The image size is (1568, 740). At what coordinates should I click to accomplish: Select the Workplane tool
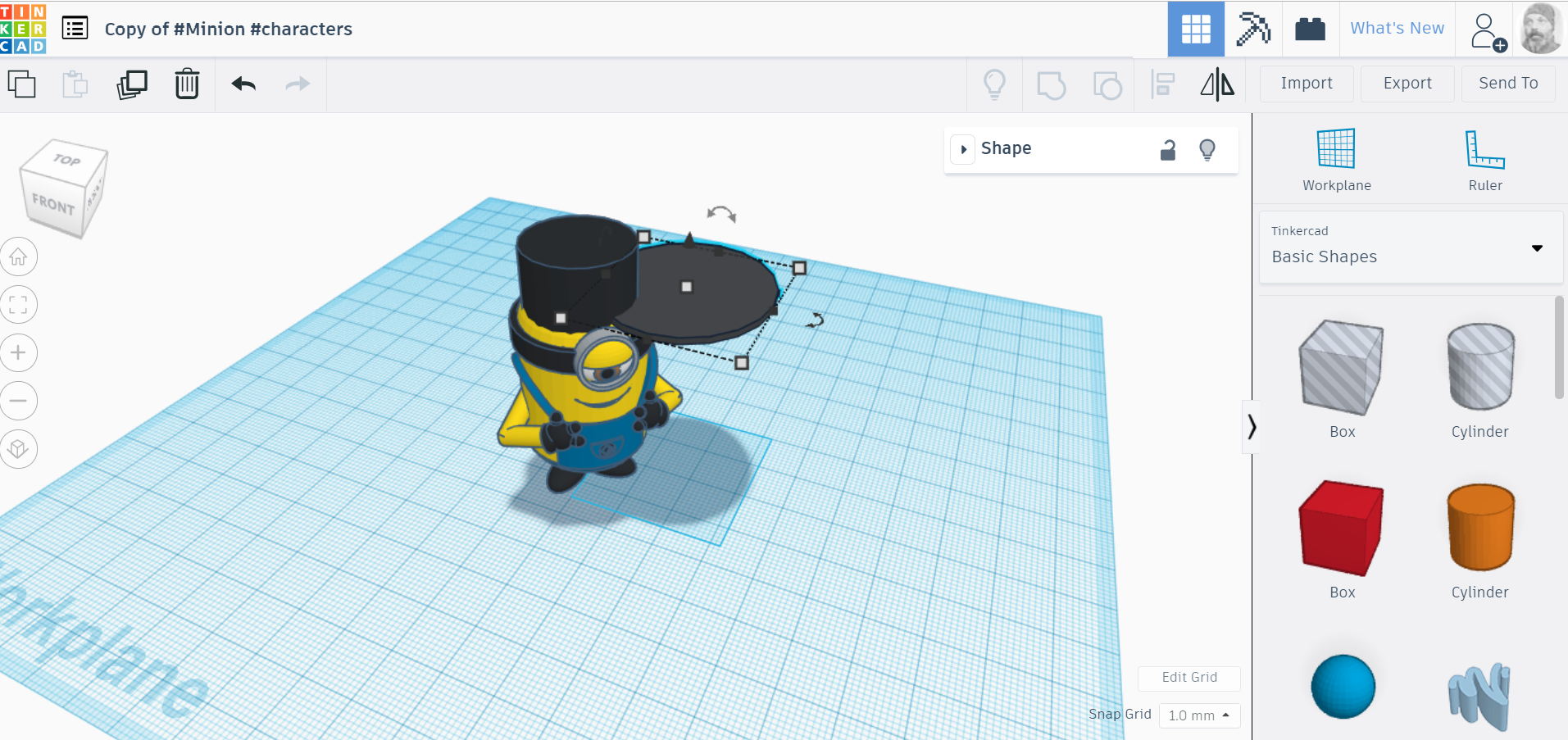click(x=1337, y=161)
